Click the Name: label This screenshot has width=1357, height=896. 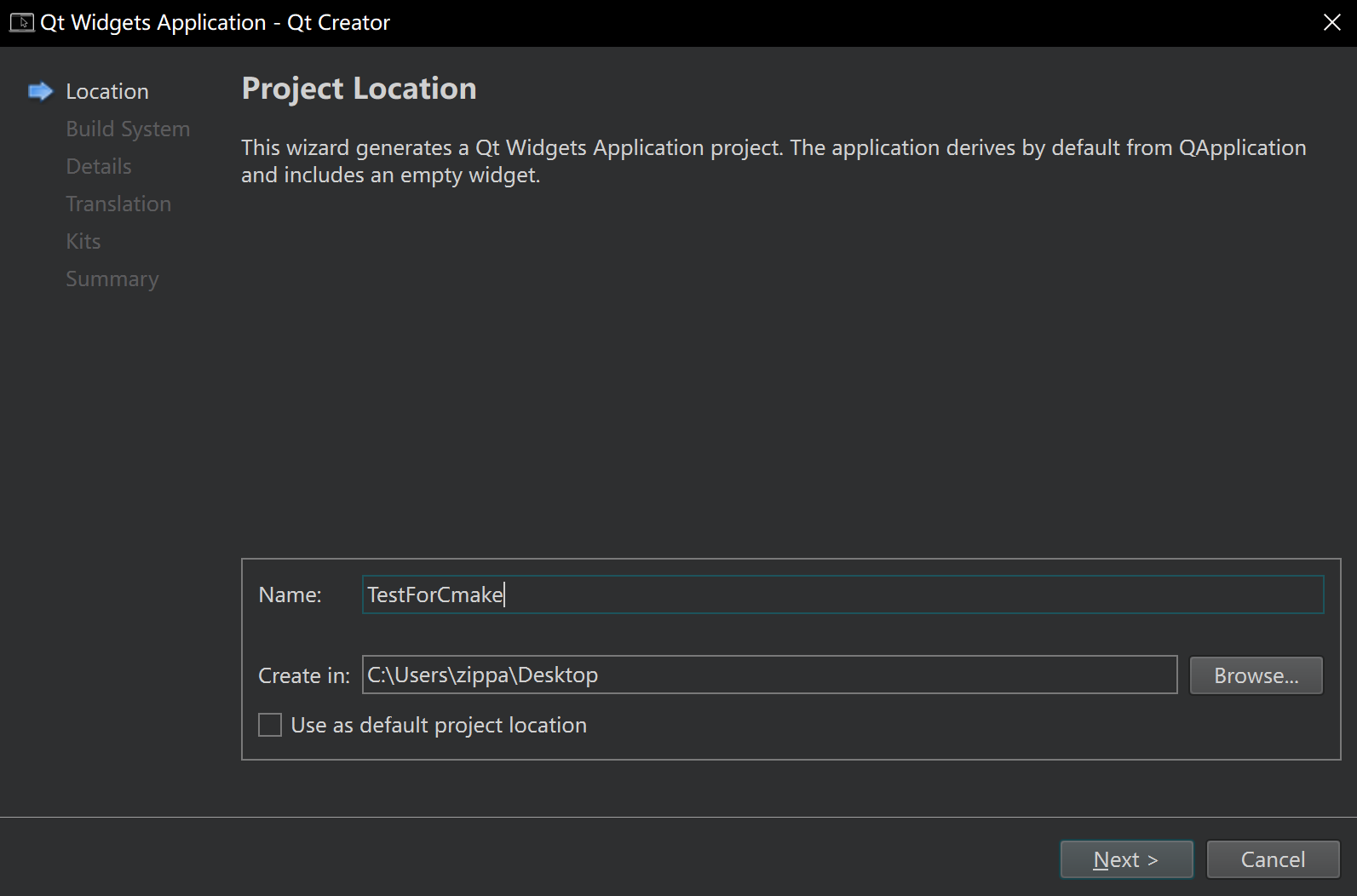coord(290,594)
